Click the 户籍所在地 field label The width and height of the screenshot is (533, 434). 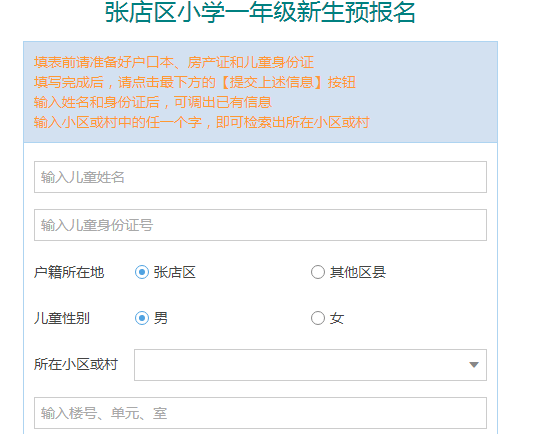[69, 272]
